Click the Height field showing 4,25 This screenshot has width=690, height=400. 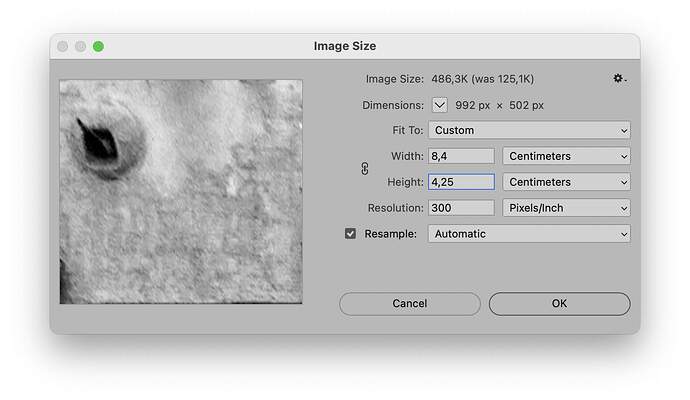pos(461,182)
